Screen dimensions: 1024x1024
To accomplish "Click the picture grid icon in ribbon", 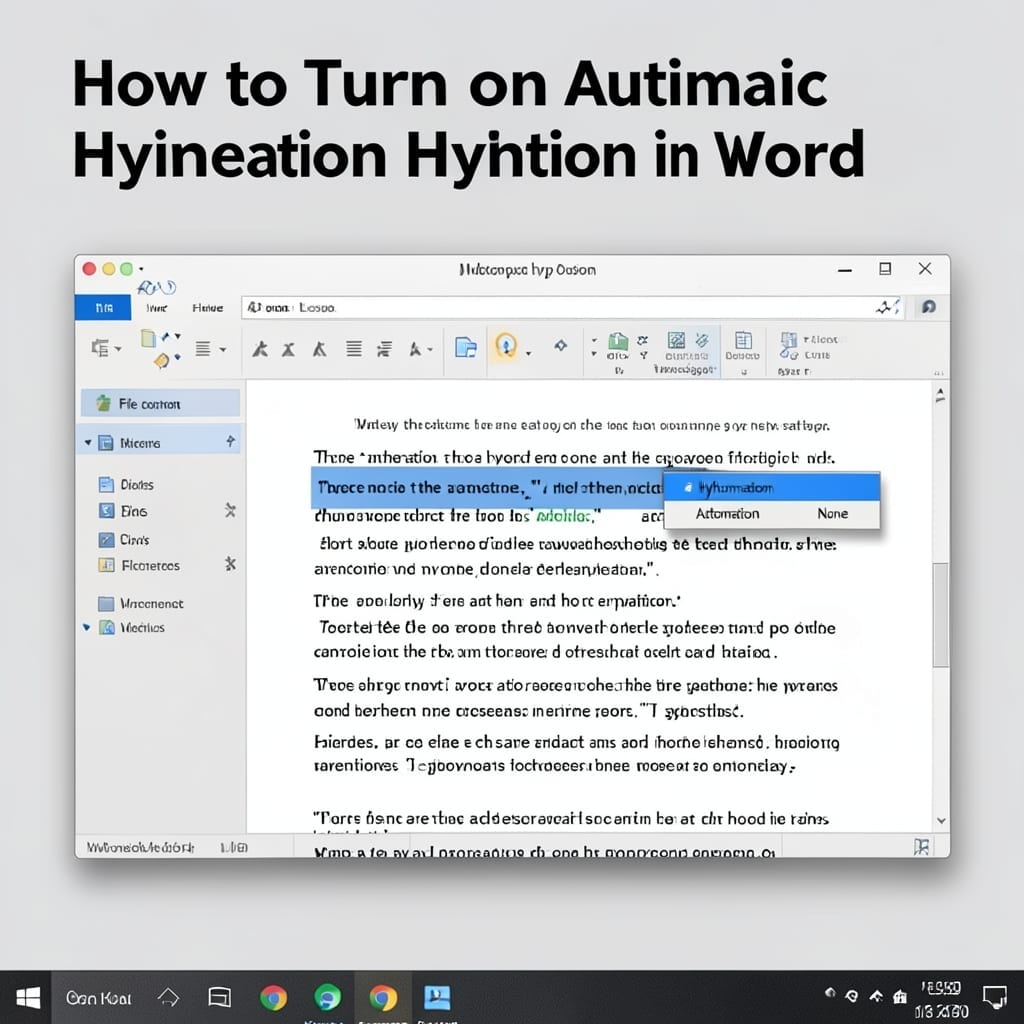I will tap(676, 340).
